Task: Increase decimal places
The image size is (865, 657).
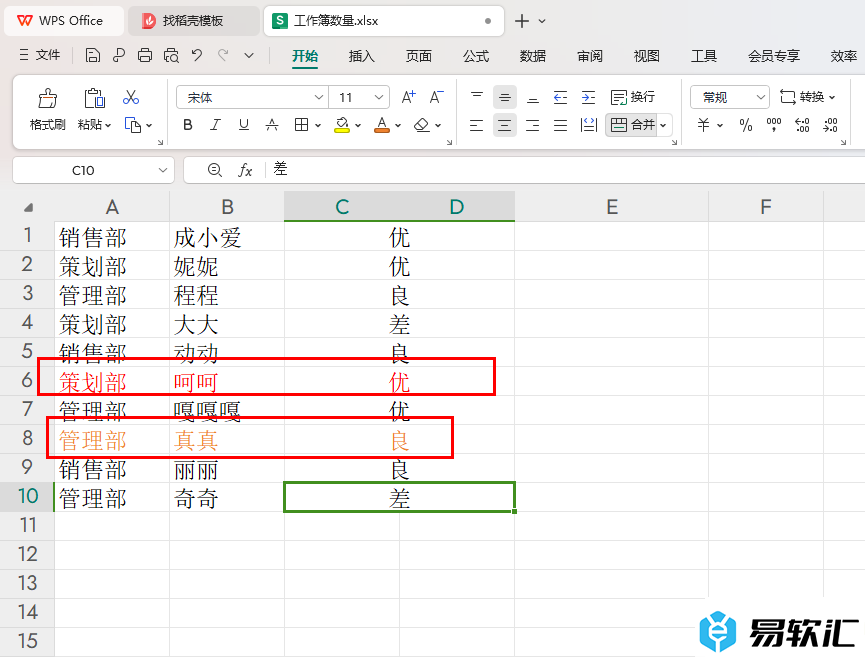Action: tap(802, 125)
